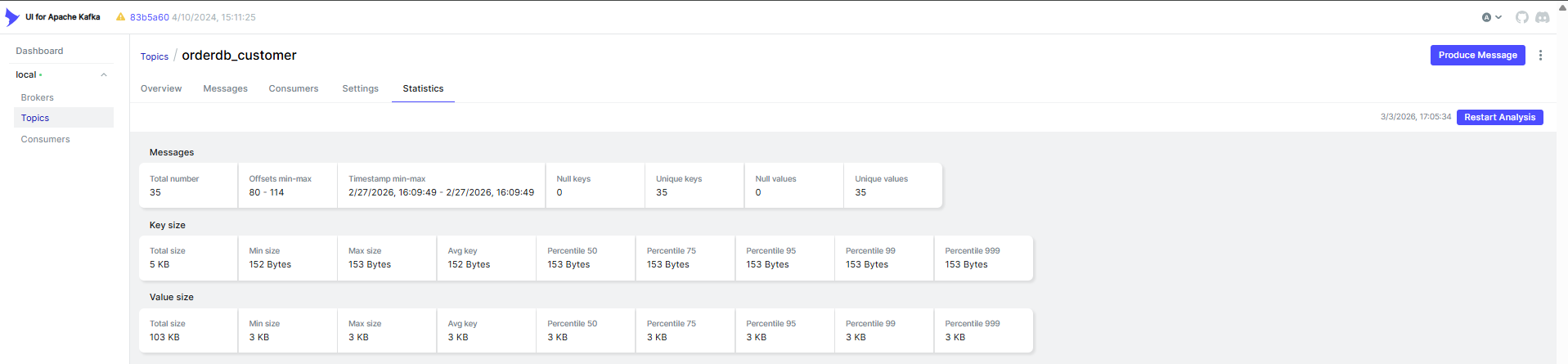Screen dimensions: 1568x364
Task: Open the topic's Consumers tab
Action: tap(293, 88)
